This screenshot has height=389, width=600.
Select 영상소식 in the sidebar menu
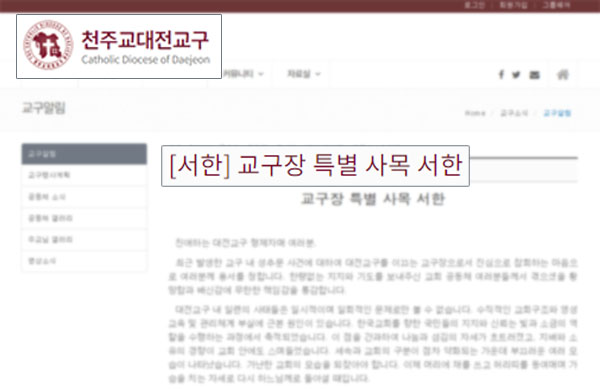84,261
